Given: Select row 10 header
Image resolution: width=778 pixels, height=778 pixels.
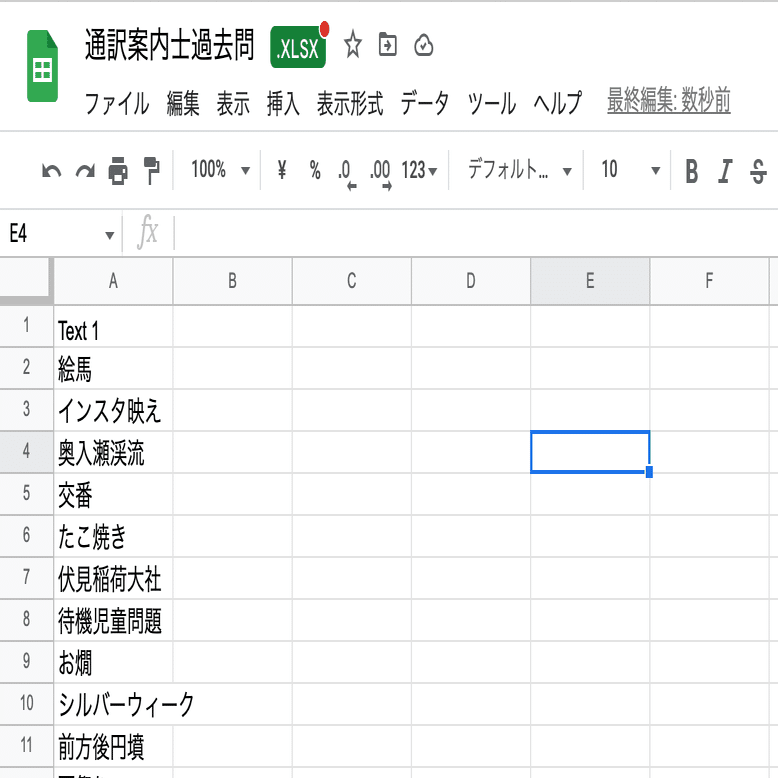Looking at the screenshot, I should tap(26, 704).
